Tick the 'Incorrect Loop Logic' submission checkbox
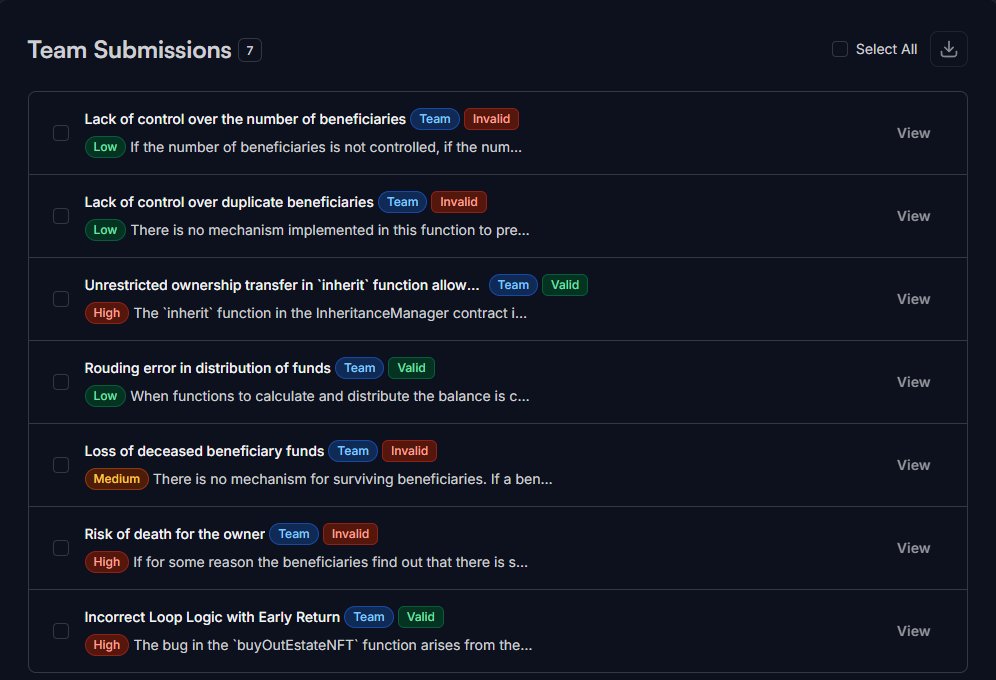 (x=61, y=631)
